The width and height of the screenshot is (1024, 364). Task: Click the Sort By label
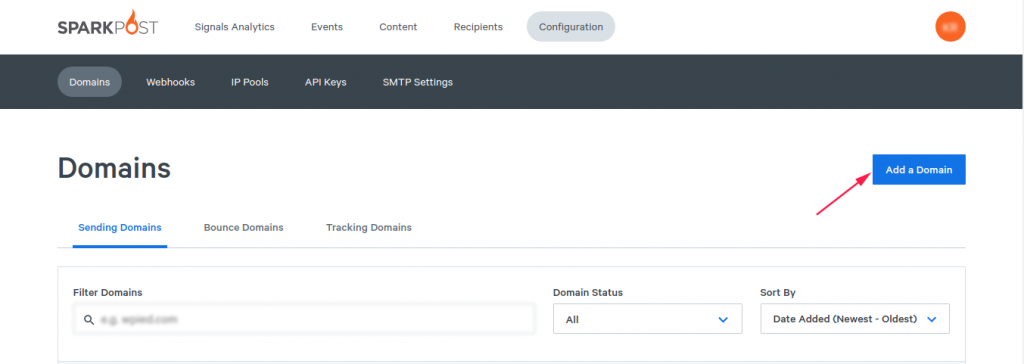pyautogui.click(x=778, y=292)
